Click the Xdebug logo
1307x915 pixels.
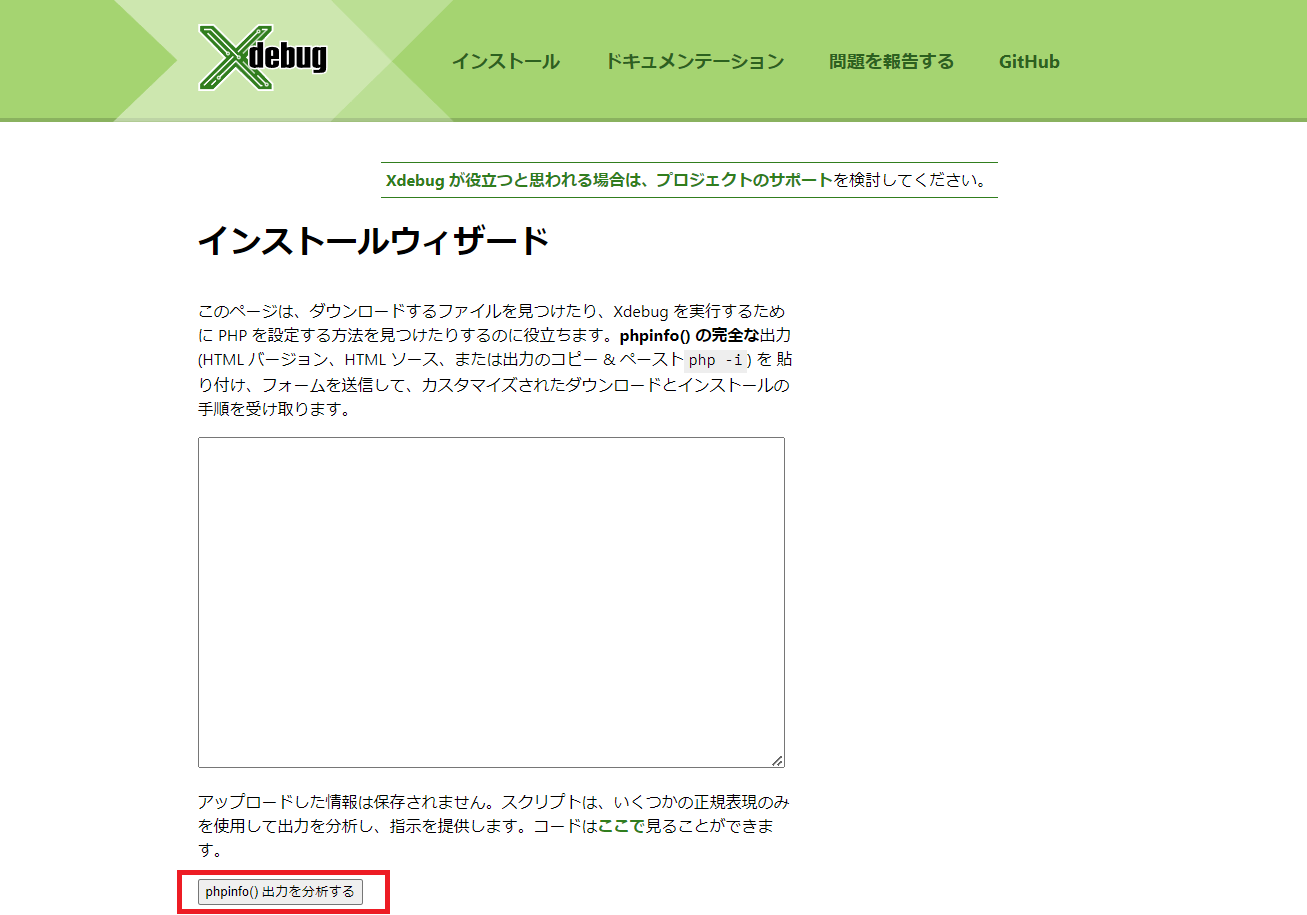click(x=262, y=57)
